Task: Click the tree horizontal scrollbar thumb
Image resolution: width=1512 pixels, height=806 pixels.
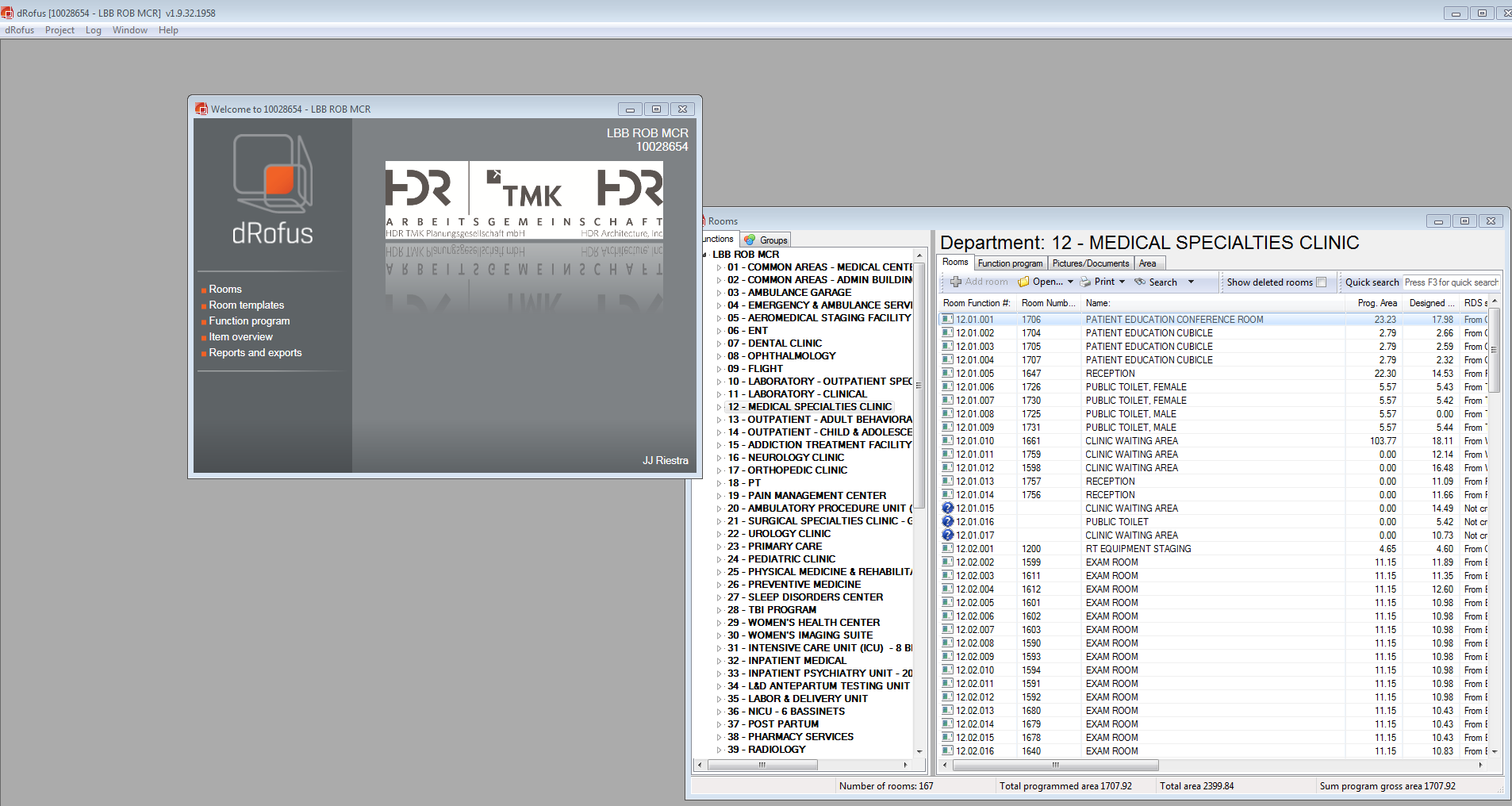Action: click(x=762, y=766)
